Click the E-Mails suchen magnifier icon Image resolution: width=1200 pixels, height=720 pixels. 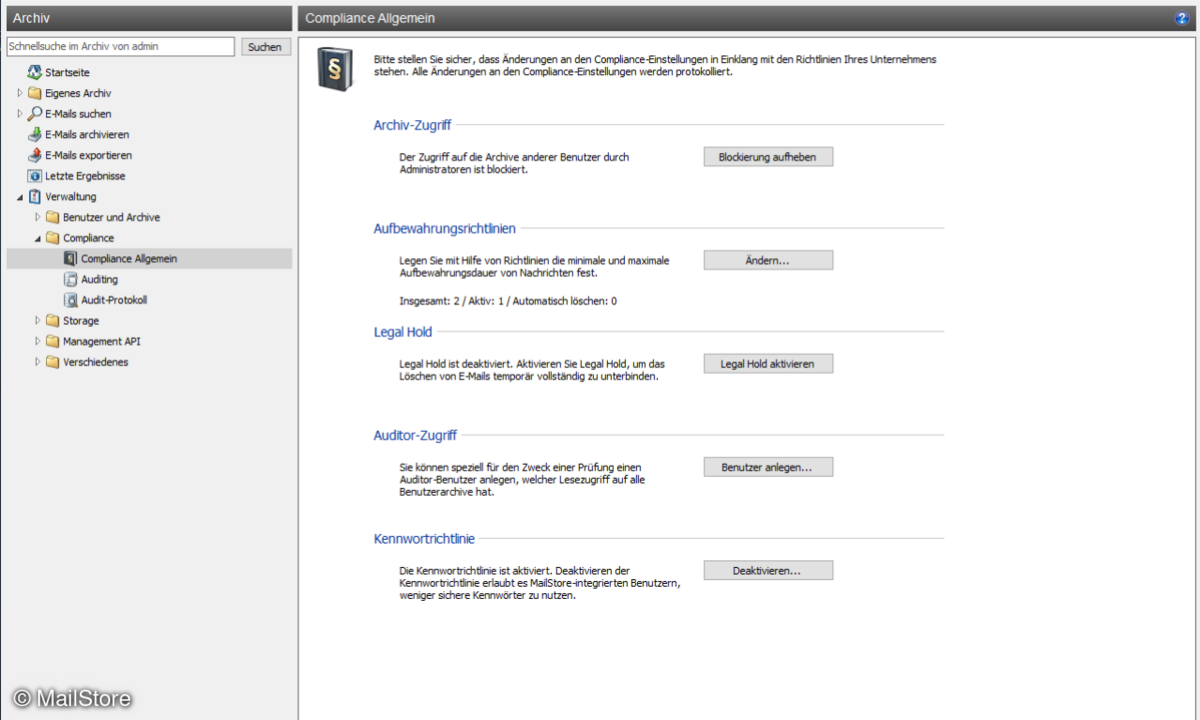click(x=35, y=114)
